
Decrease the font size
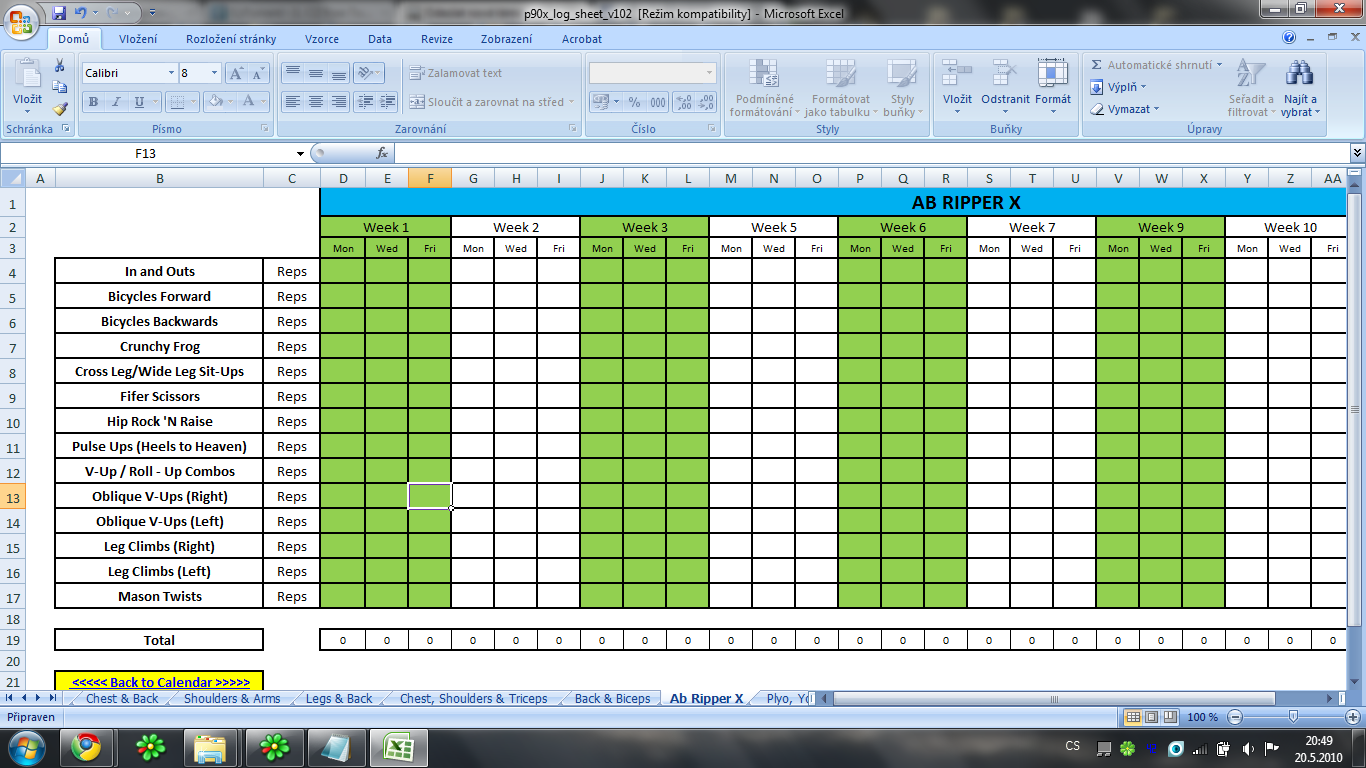tap(258, 73)
